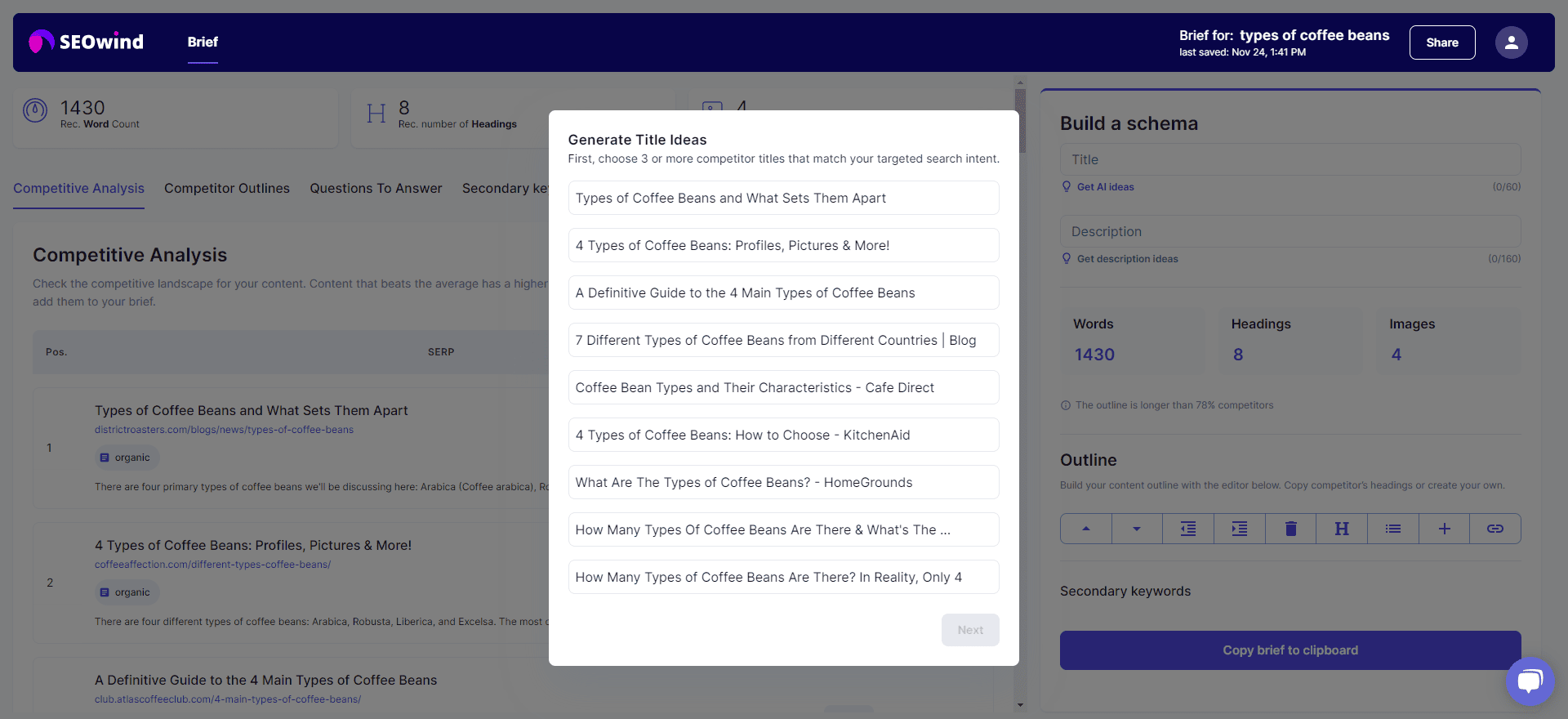Click Copy brief to clipboard
This screenshot has width=1568, height=719.
[1290, 650]
